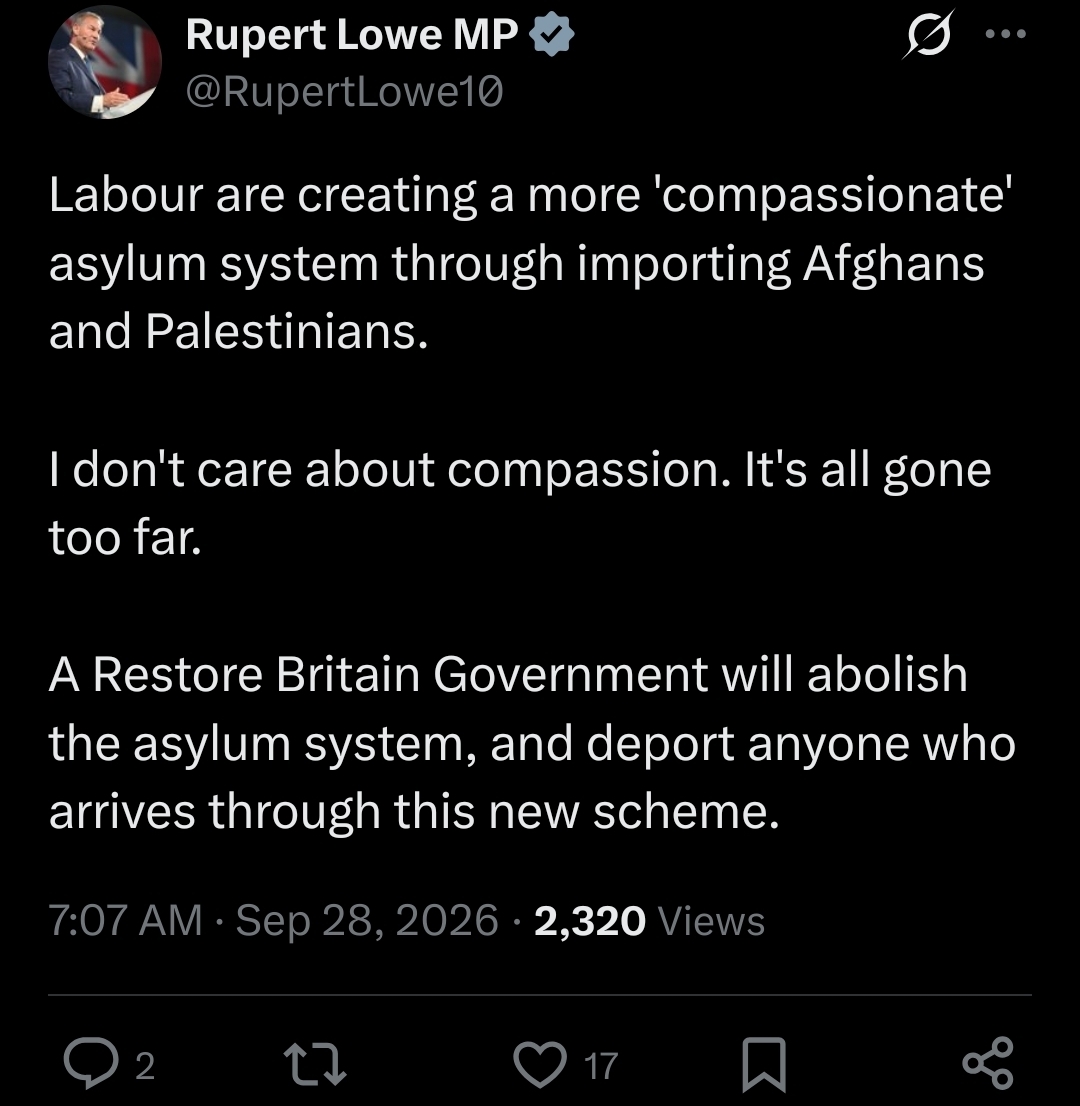The width and height of the screenshot is (1080, 1106).
Task: Click the Views label beside the count
Action: click(711, 920)
